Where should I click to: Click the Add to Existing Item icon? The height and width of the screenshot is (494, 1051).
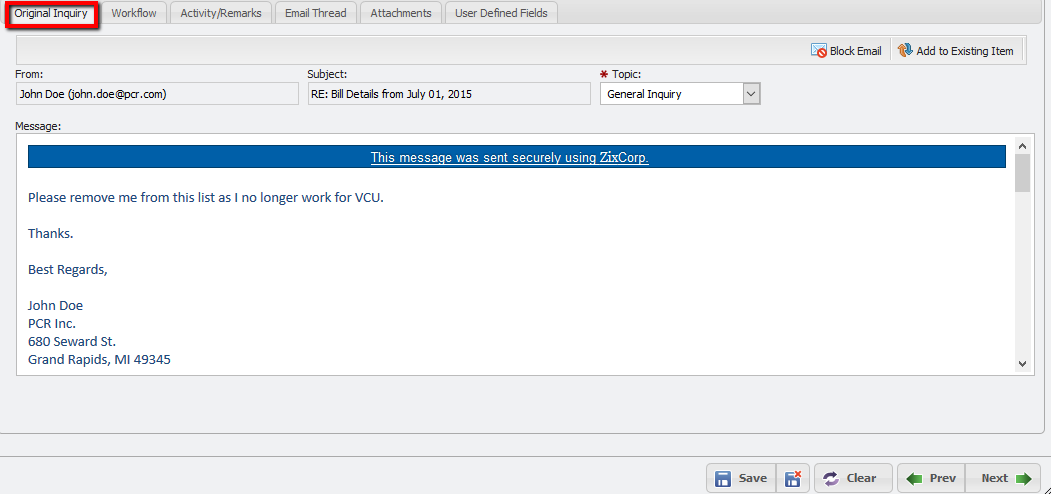(905, 51)
